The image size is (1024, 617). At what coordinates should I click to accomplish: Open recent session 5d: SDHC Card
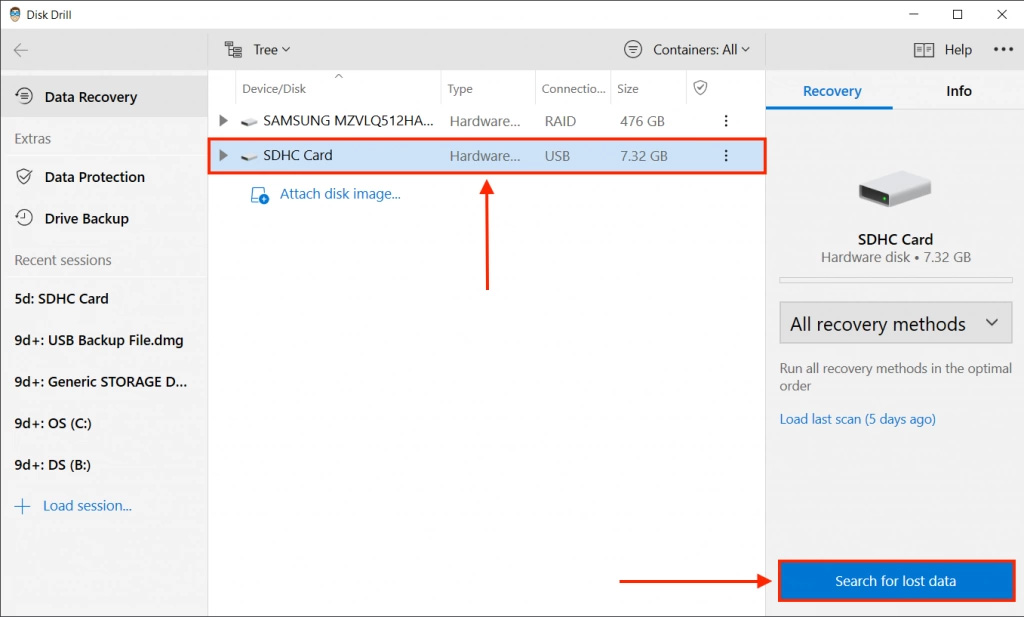[61, 298]
